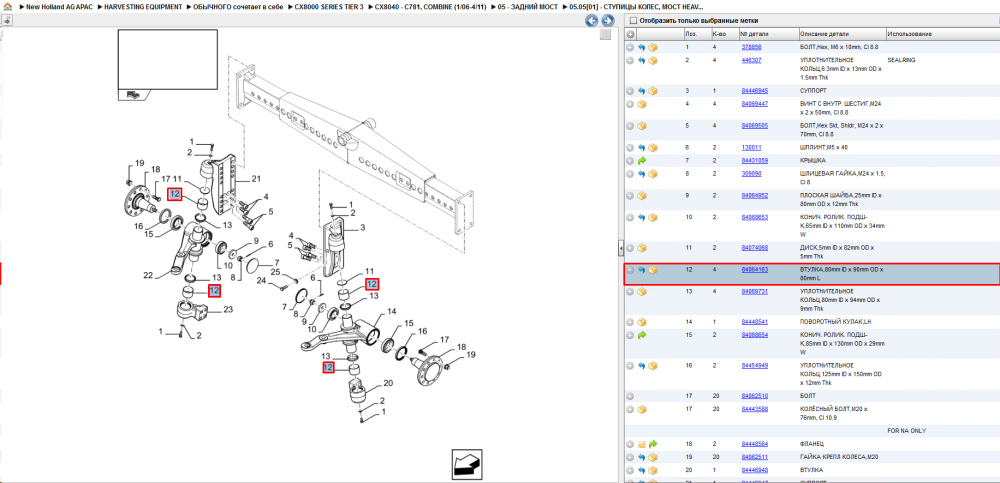1000x483 pixels.
Task: Open part number link for ПОВОРОТНЫЙ КУЛАК,LH
Action: coord(754,322)
